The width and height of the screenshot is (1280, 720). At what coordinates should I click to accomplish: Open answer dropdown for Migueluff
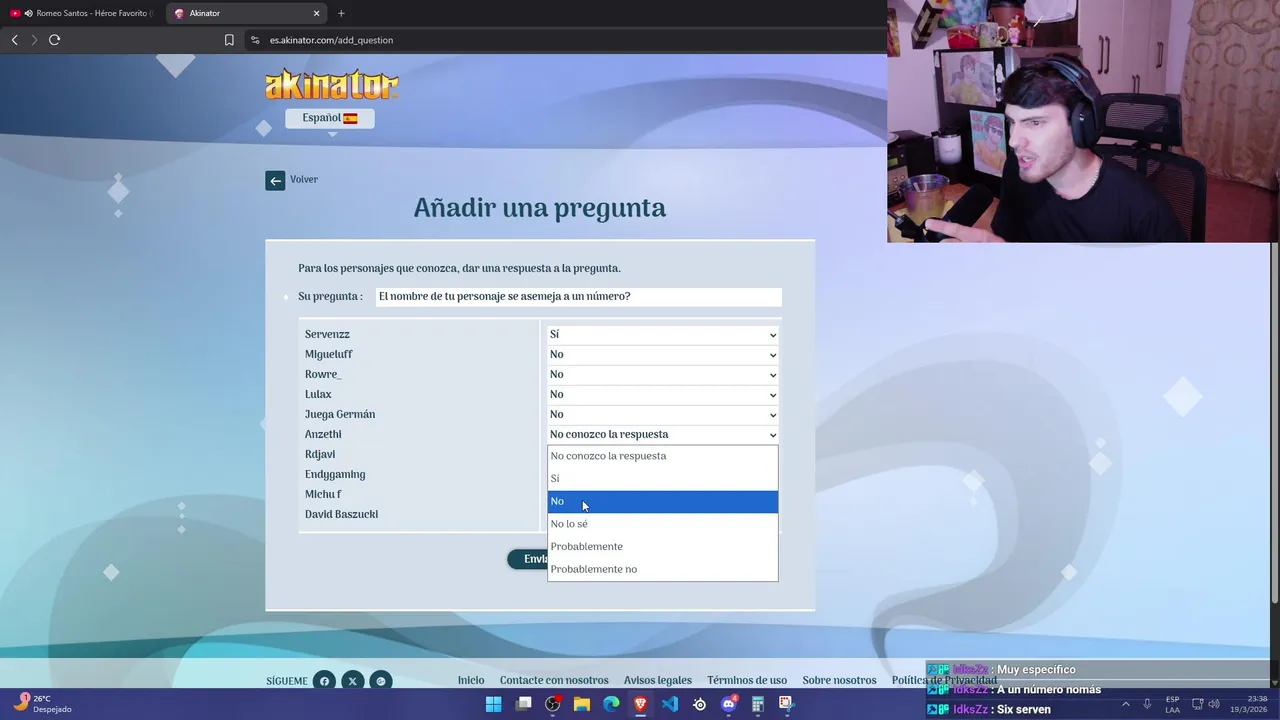[662, 355]
